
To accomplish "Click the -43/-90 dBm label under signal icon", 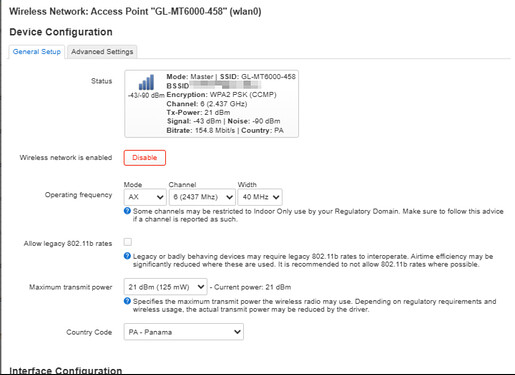I will point(146,95).
